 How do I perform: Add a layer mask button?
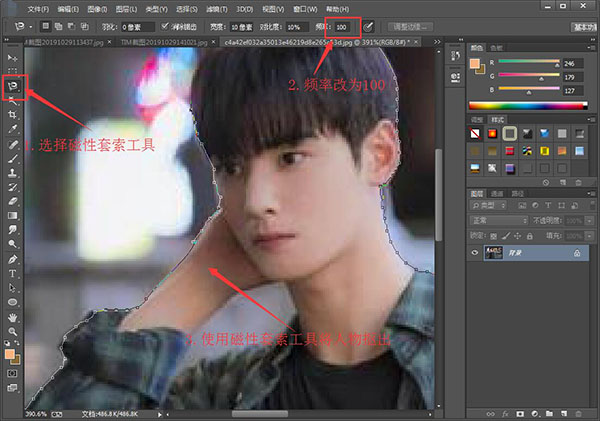click(520, 414)
